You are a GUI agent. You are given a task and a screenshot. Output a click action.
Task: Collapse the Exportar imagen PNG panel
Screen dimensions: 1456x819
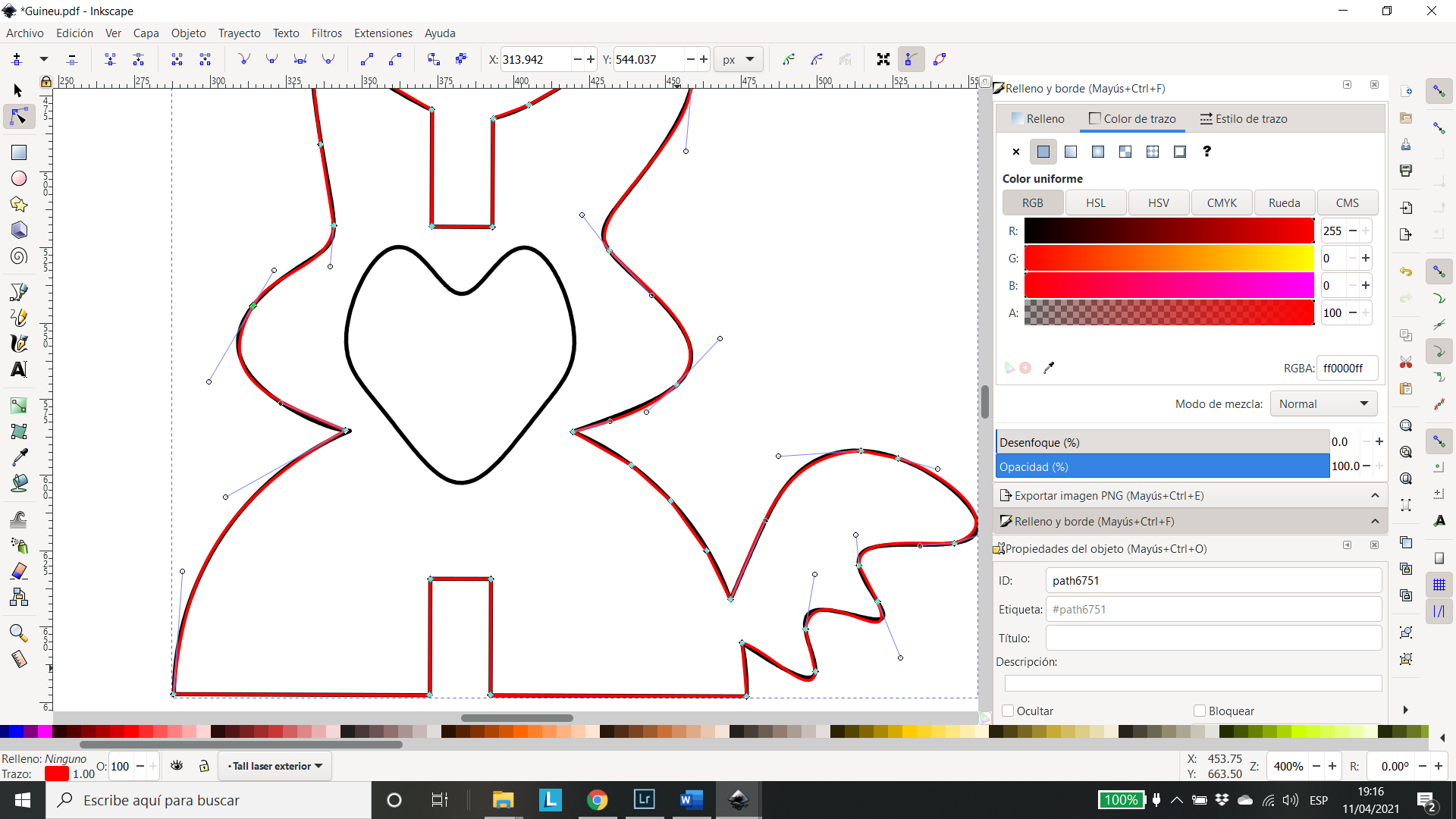point(1375,495)
